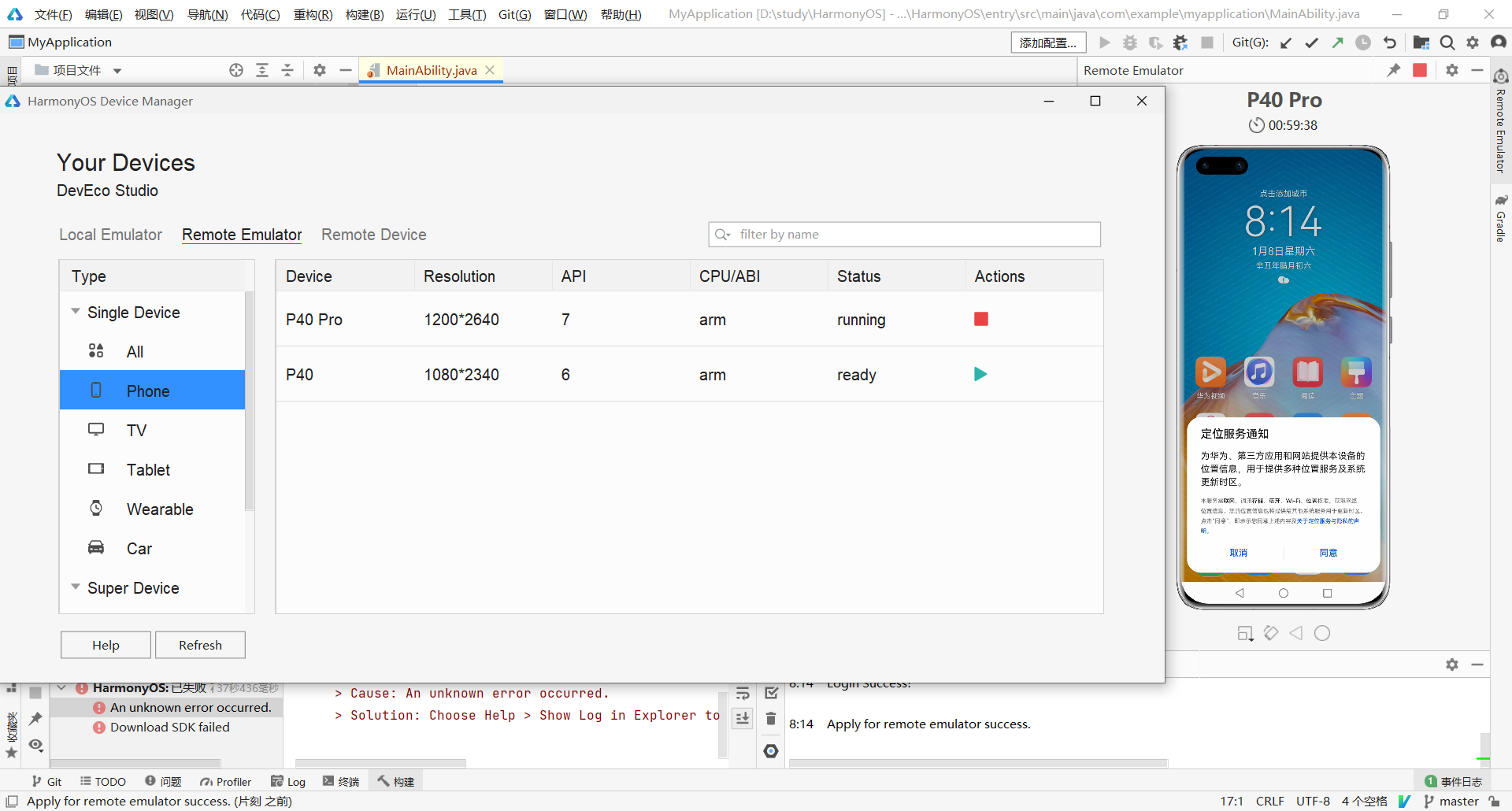The image size is (1512, 811).
Task: Click the Debug bug icon in the main toolbar
Action: pos(1130,43)
